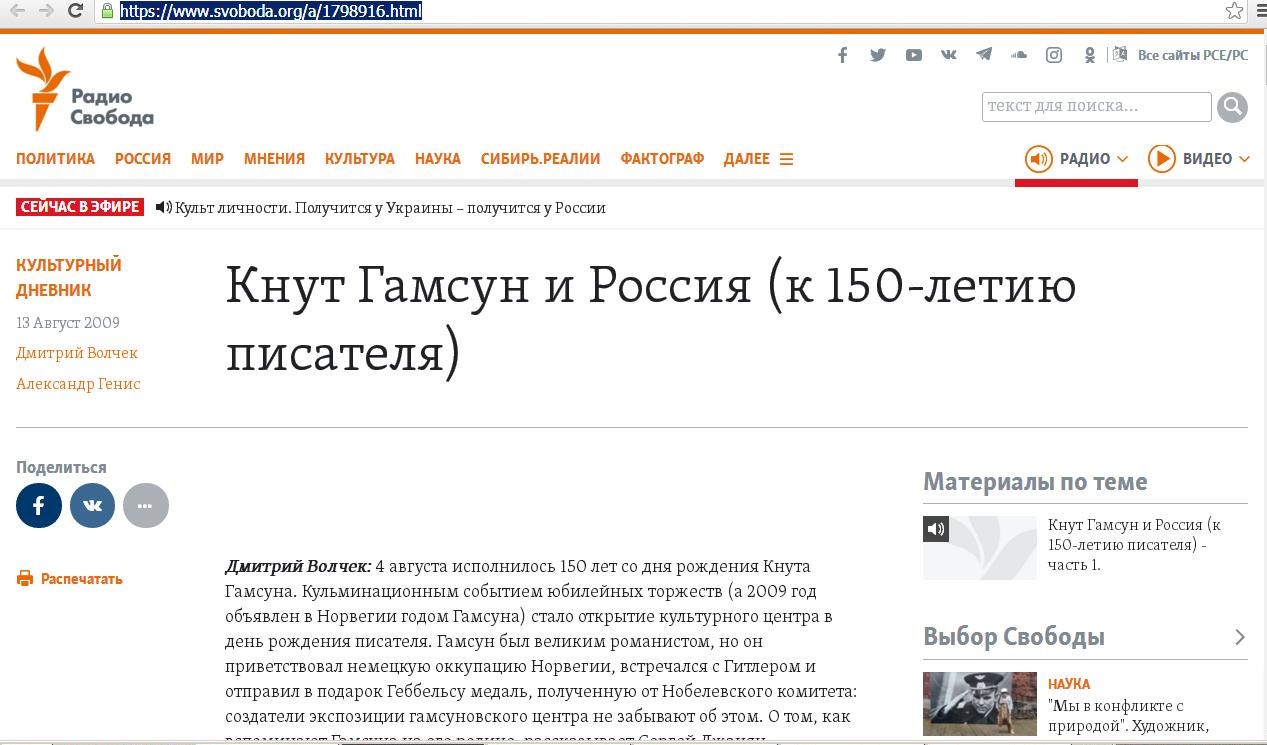Open the Twitter icon in header

coord(878,55)
